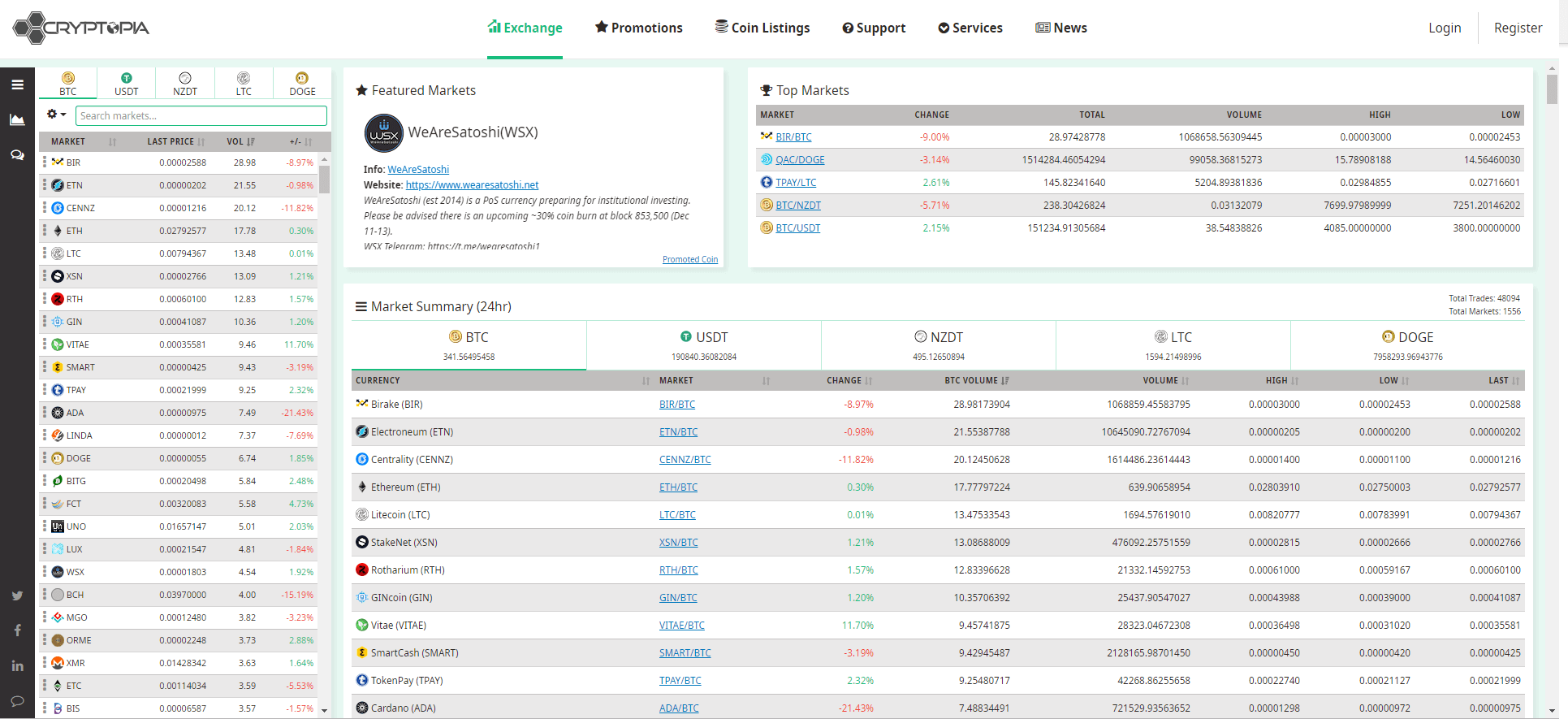1568x719 pixels.
Task: Click the sidebar market list scrollbar down arrow
Action: pos(325,711)
